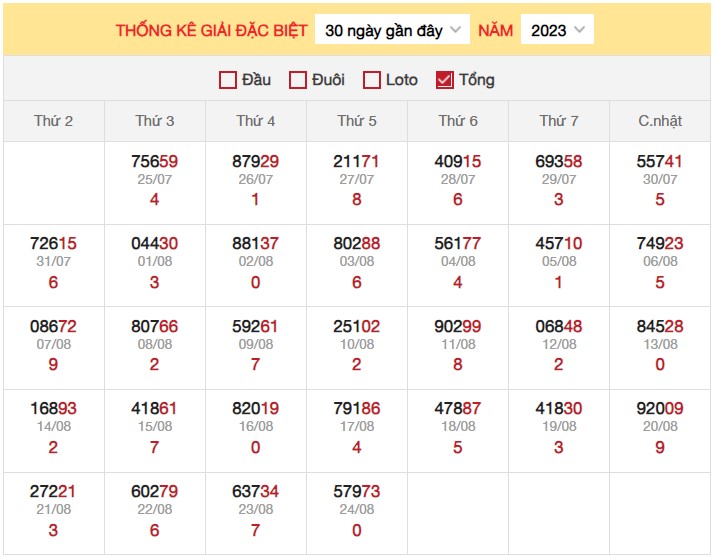Click the C.nhật column header
The width and height of the screenshot is (715, 557).
(x=660, y=121)
